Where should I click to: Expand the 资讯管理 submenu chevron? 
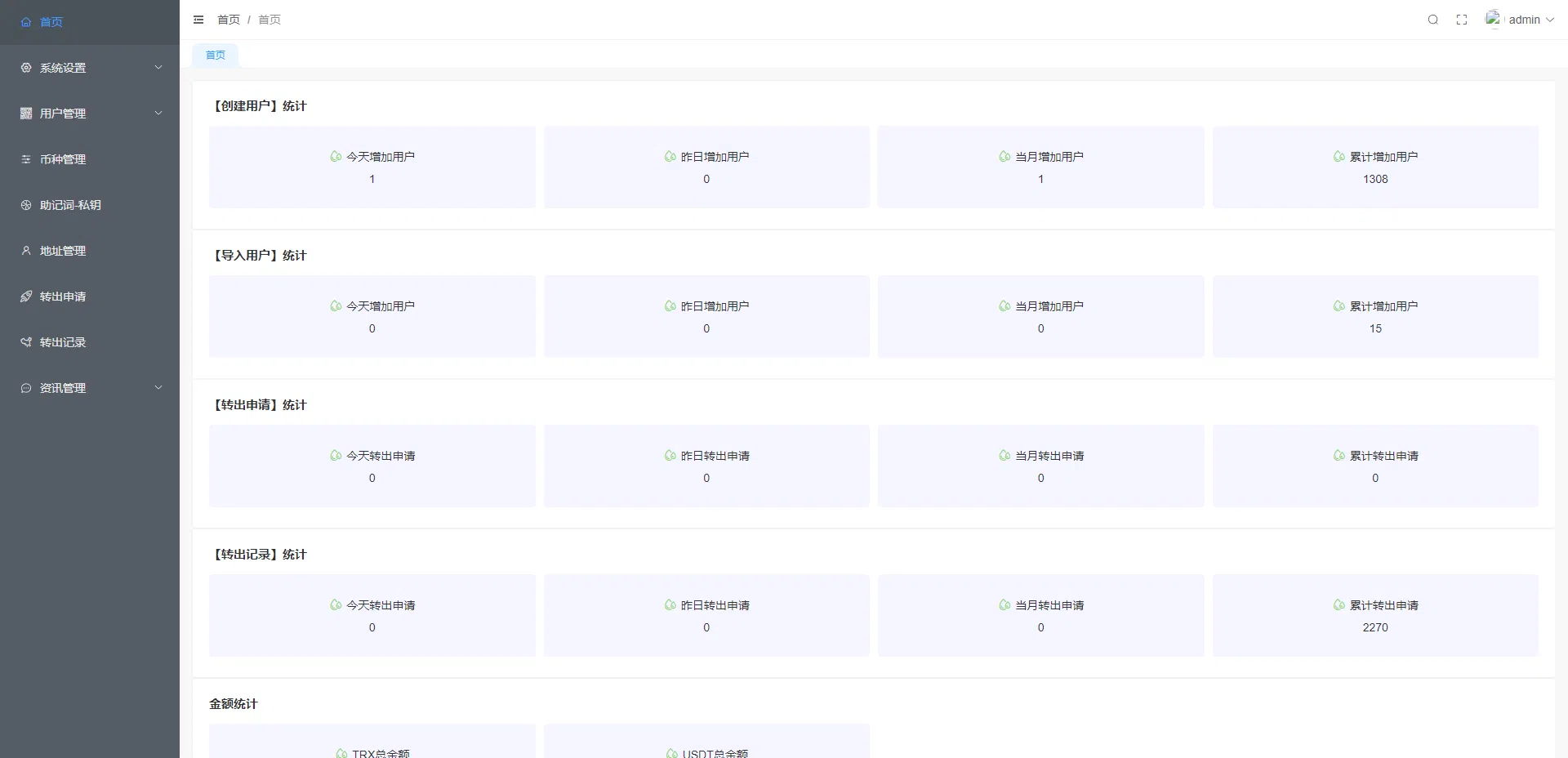tap(158, 388)
